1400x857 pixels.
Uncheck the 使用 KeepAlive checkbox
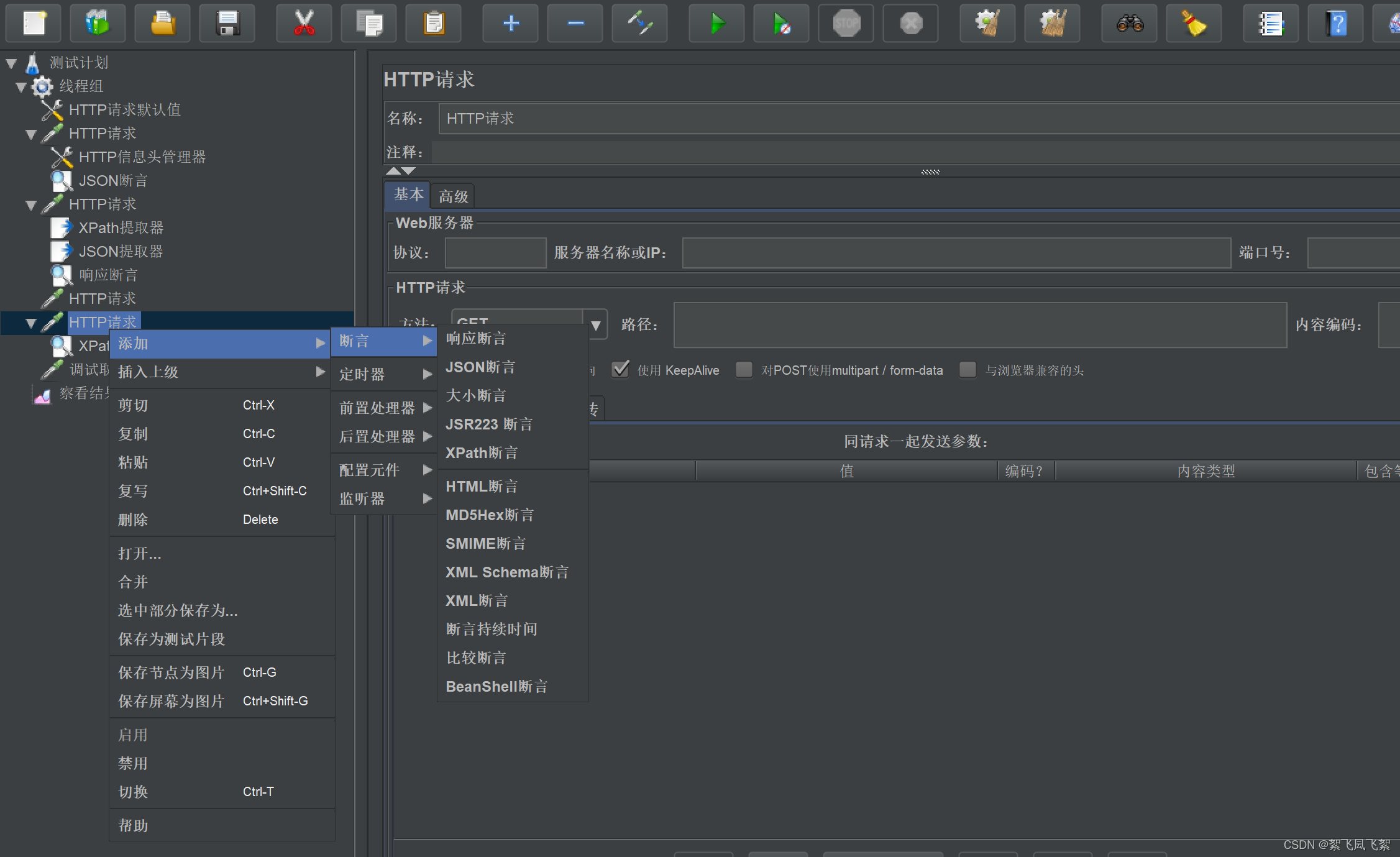[x=620, y=370]
